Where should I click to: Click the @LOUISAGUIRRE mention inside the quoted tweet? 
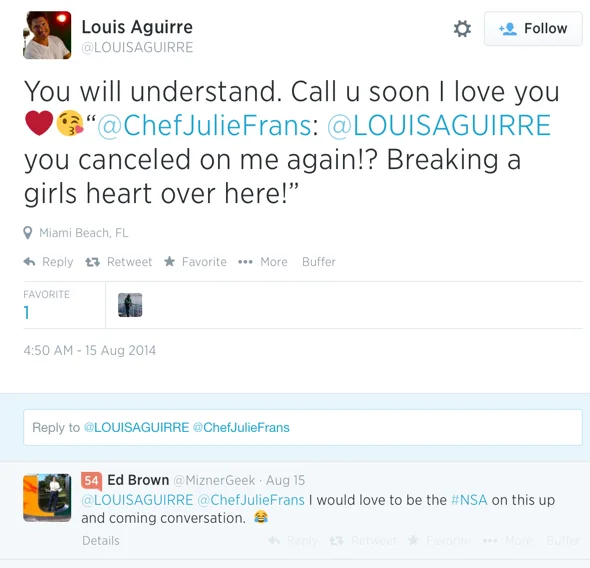[x=439, y=126]
